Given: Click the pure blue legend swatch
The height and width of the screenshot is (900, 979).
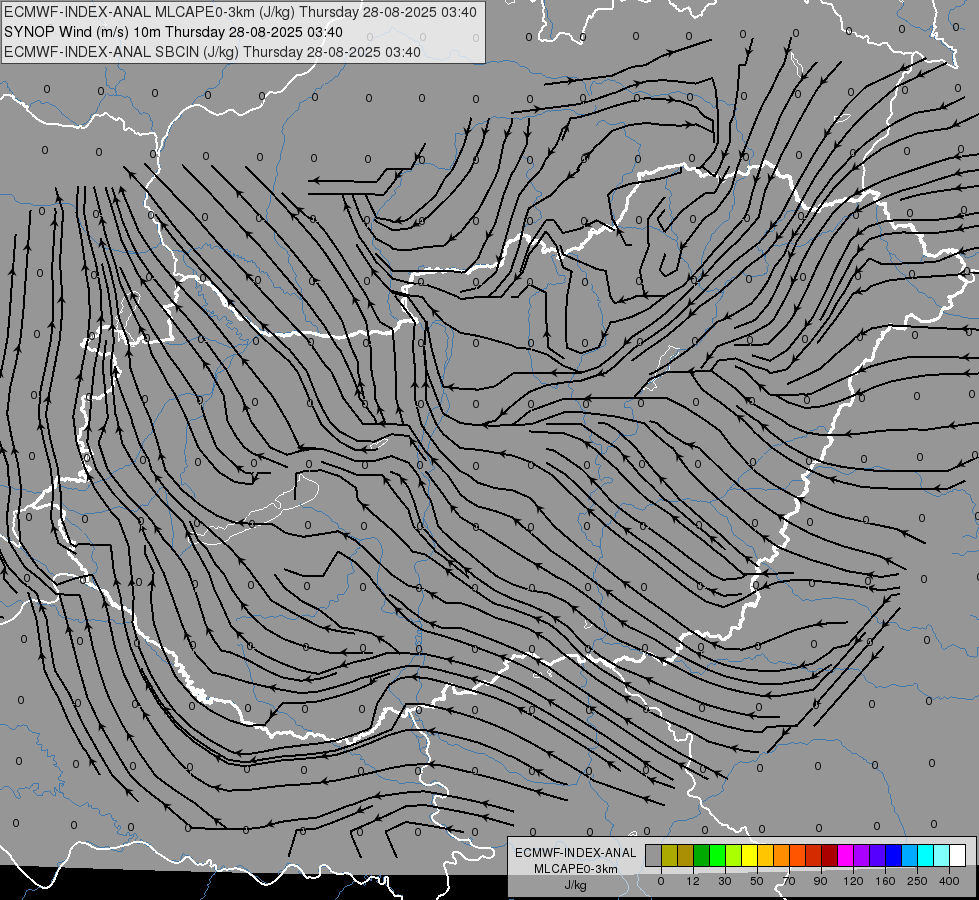Looking at the screenshot, I should coord(894,855).
